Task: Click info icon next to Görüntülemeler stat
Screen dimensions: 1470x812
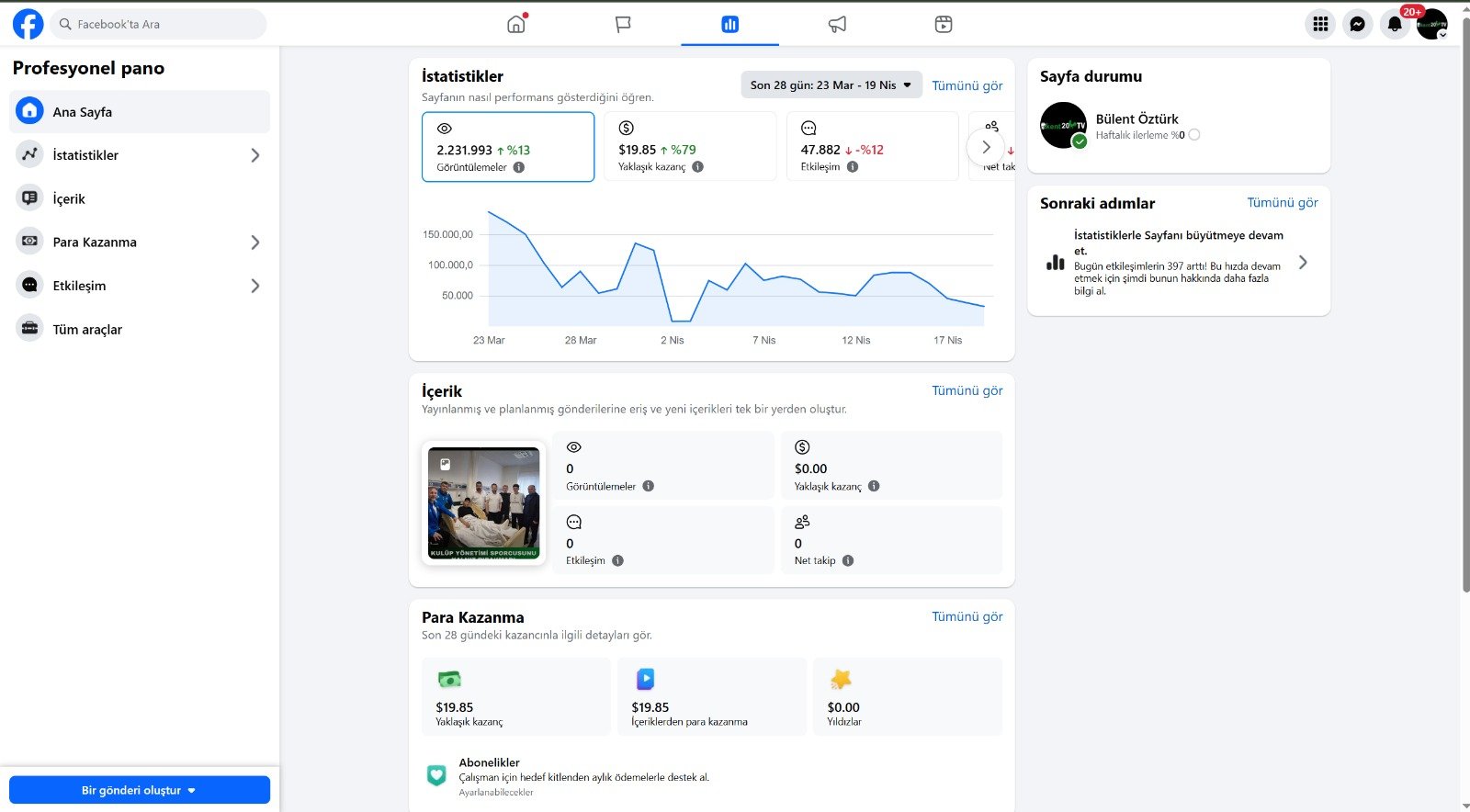Action: [x=519, y=167]
